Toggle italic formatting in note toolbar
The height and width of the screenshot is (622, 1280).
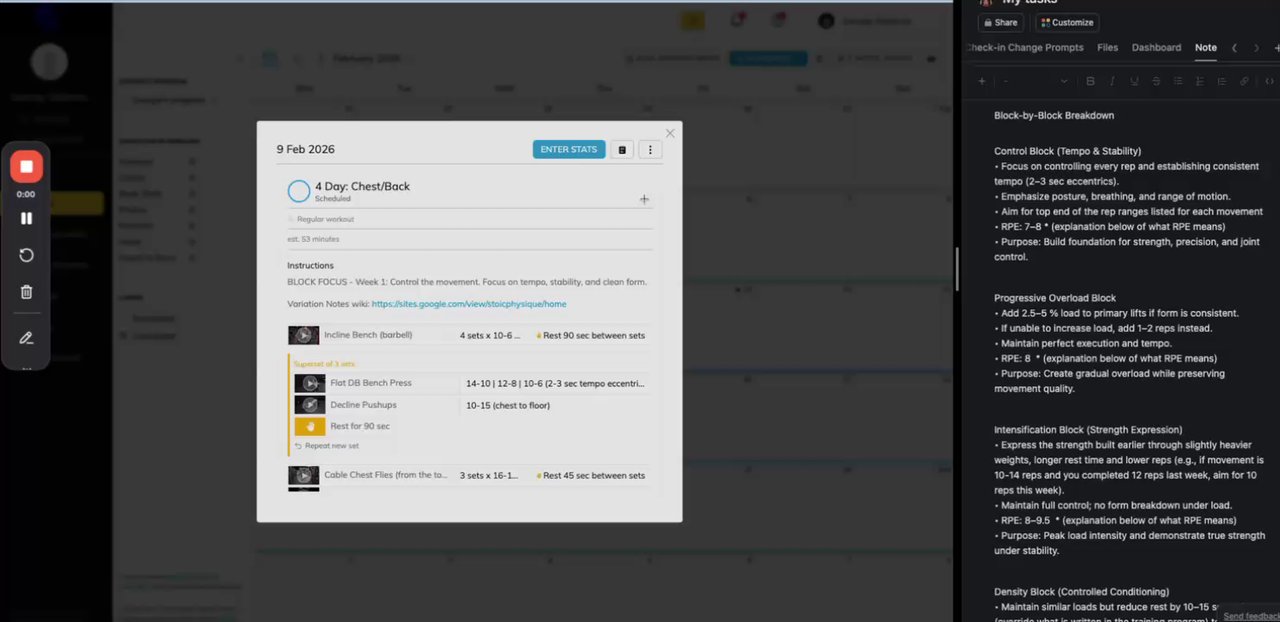[x=1112, y=81]
